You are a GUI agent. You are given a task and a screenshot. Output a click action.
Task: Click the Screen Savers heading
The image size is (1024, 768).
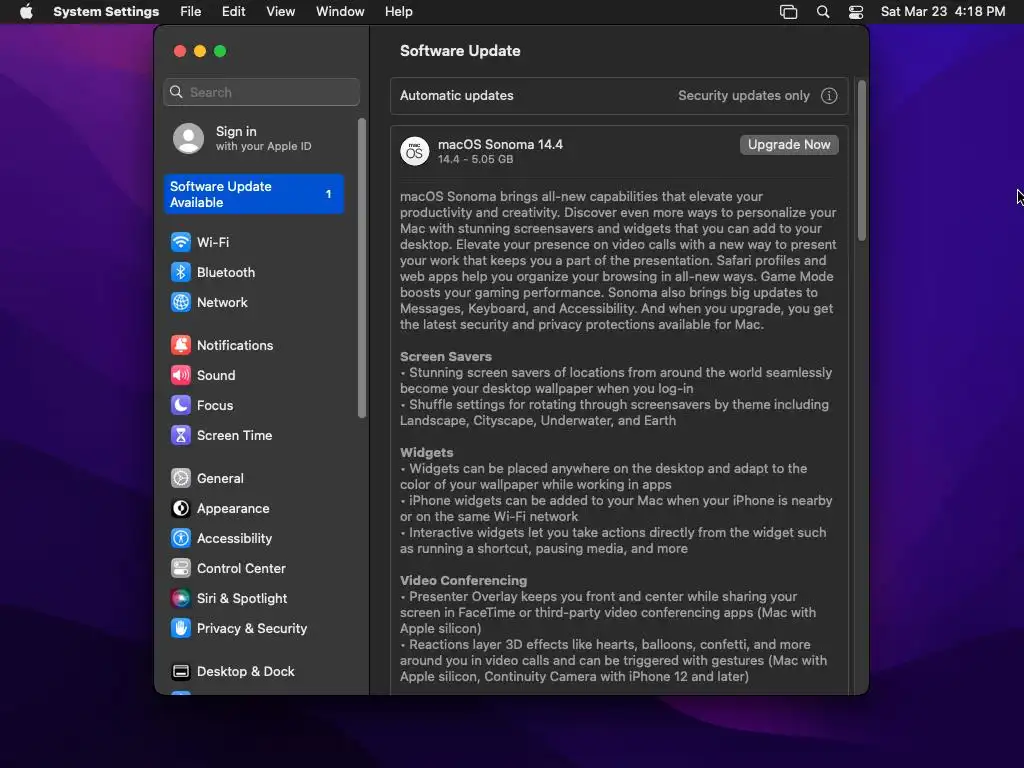(x=445, y=357)
